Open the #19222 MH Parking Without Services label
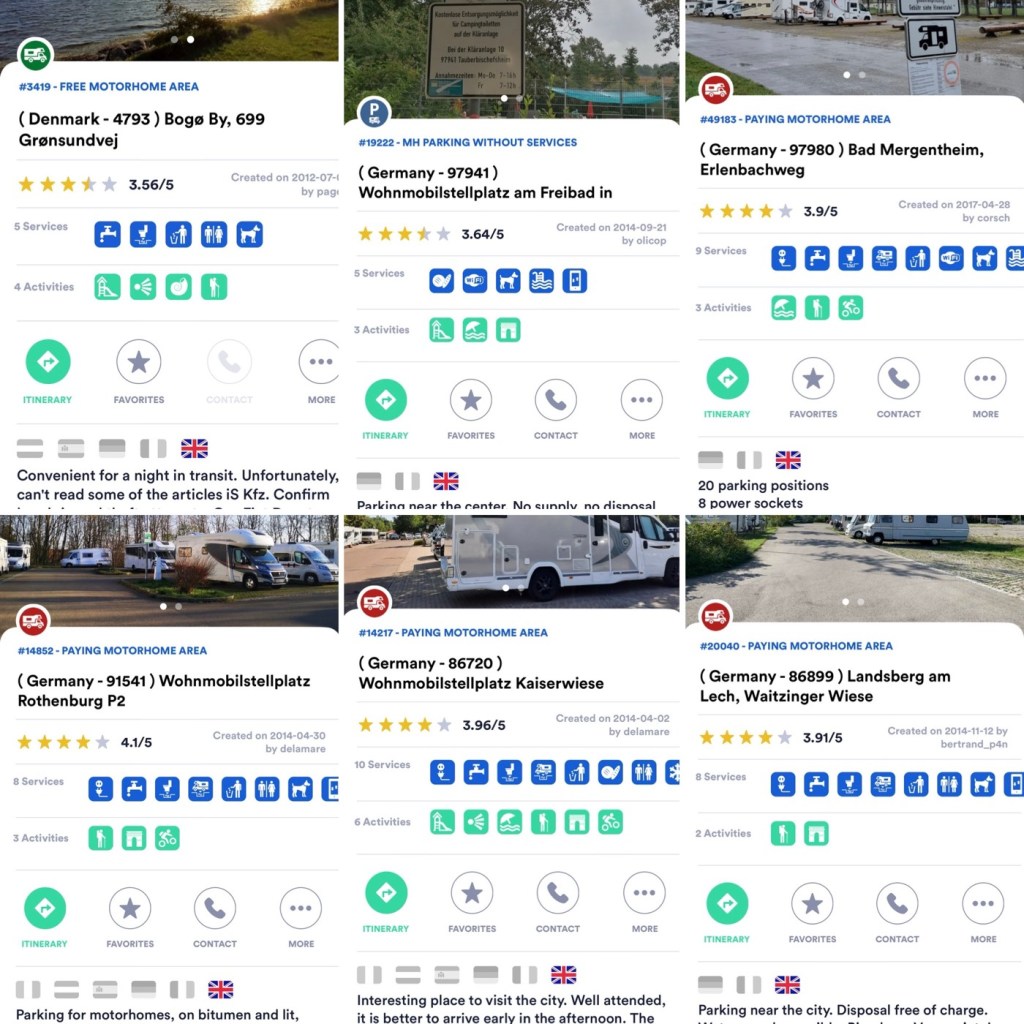The height and width of the screenshot is (1024, 1024). [x=468, y=142]
